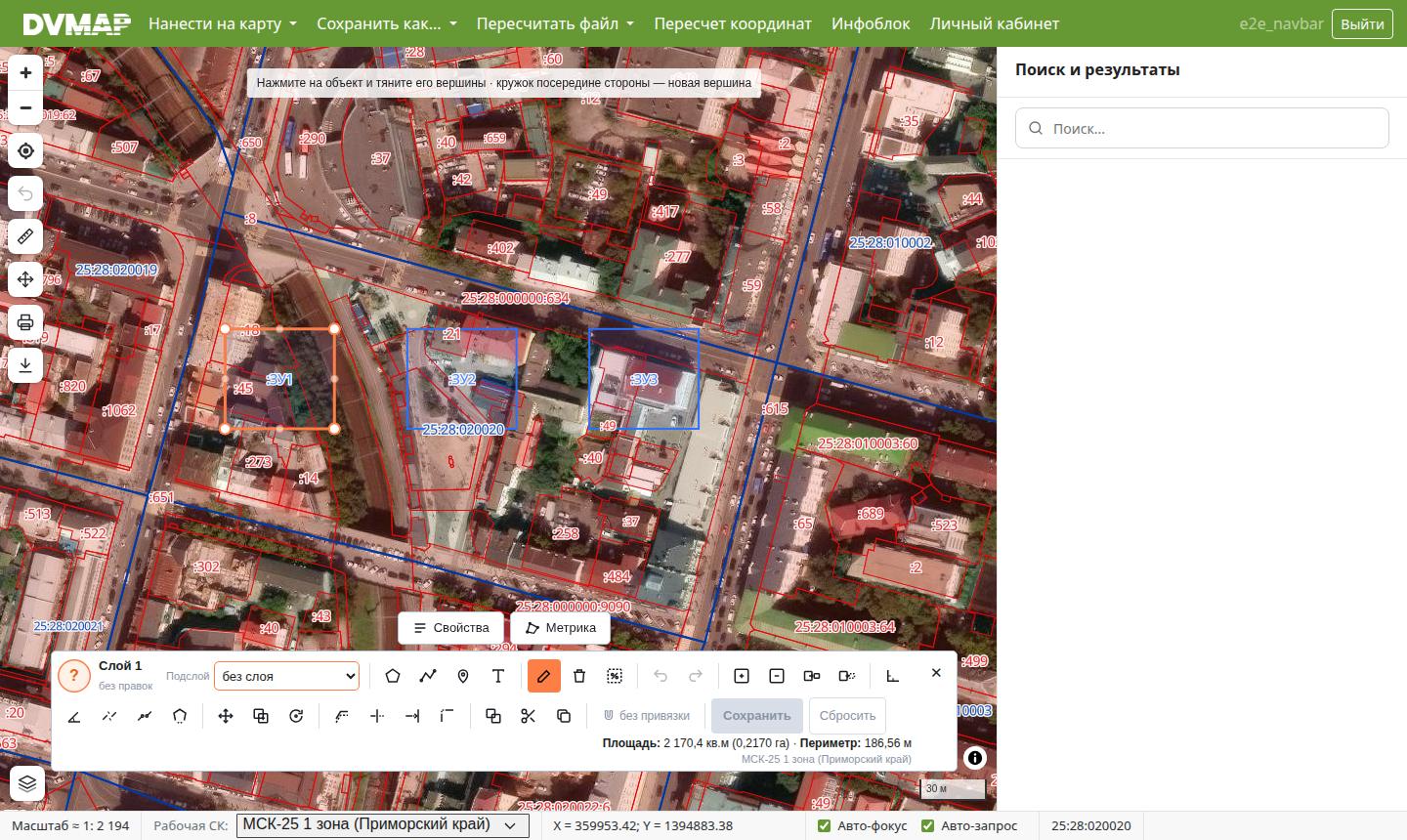Expand Нанести на карту menu
The width and height of the screenshot is (1407, 840).
(223, 23)
